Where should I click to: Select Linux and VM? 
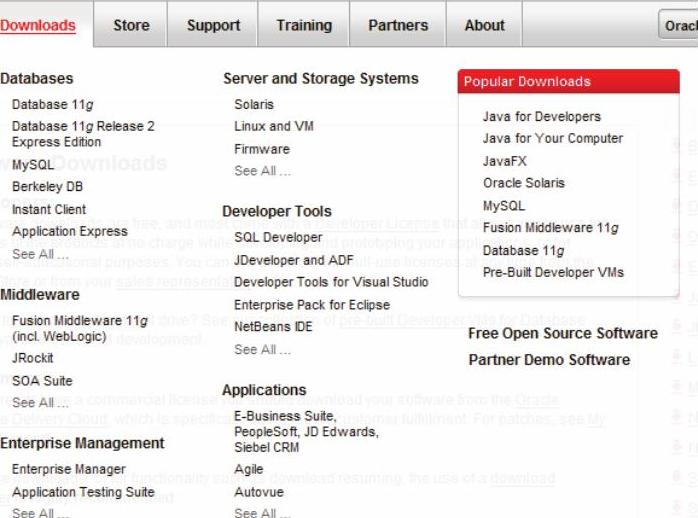(274, 126)
